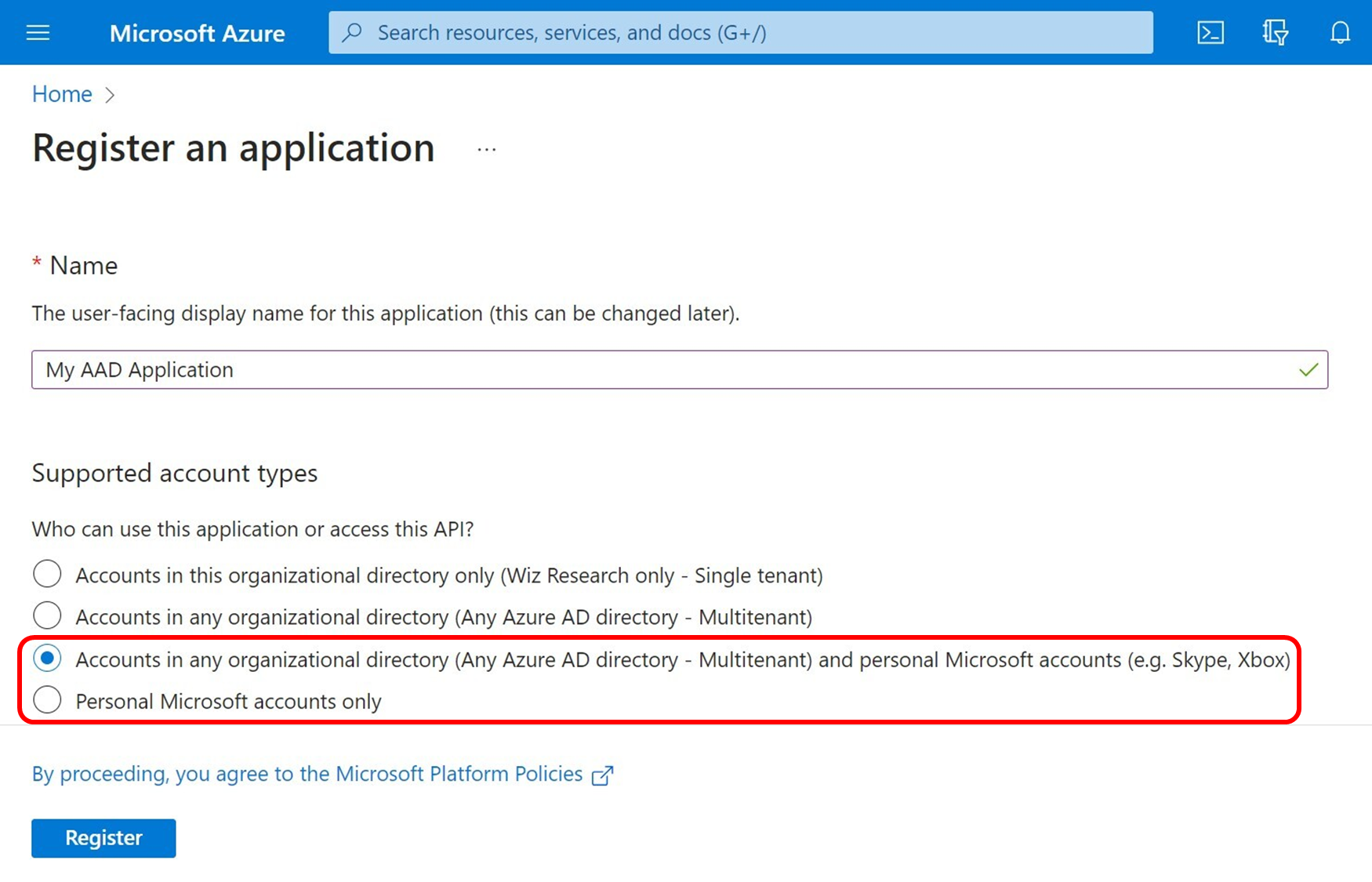The height and width of the screenshot is (882, 1372).
Task: Click the Register an application page title
Action: [x=234, y=148]
